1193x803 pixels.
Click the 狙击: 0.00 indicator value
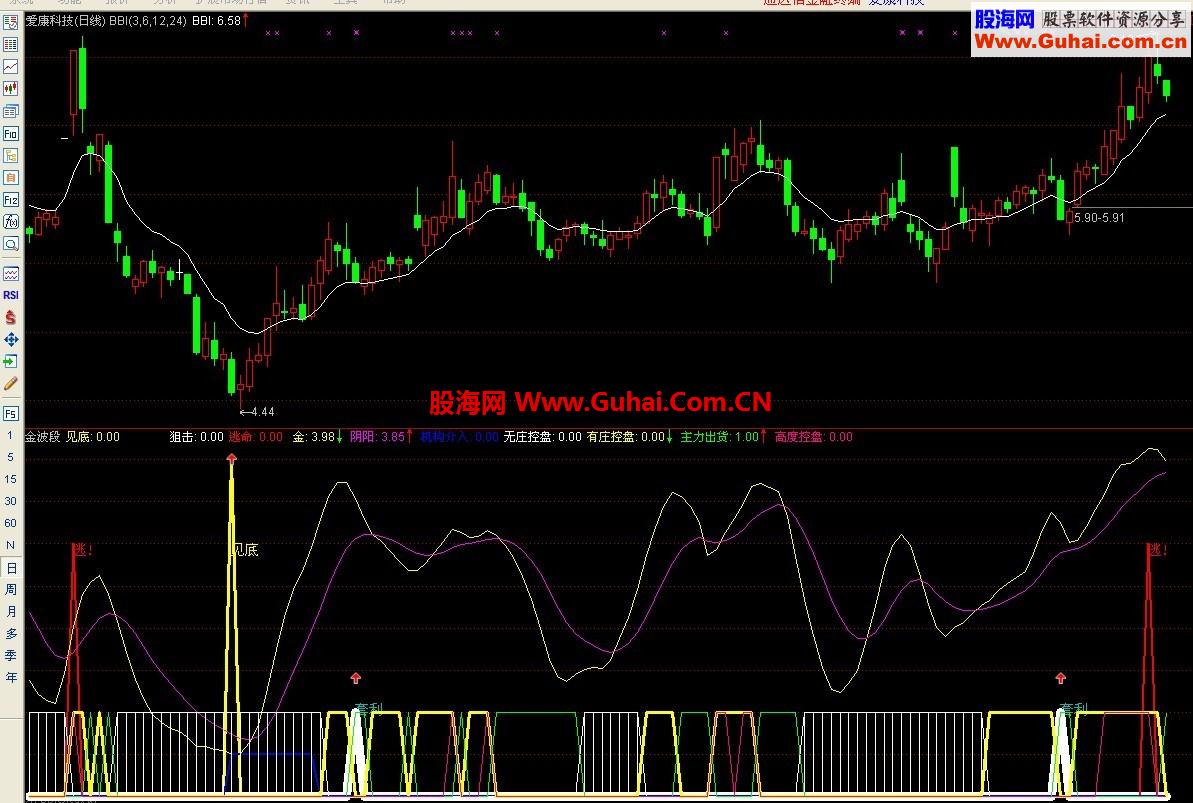click(196, 437)
